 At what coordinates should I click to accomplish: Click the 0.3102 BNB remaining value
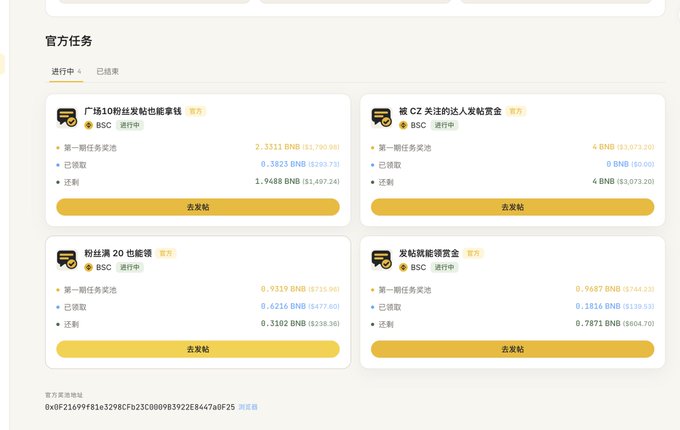pyautogui.click(x=283, y=323)
